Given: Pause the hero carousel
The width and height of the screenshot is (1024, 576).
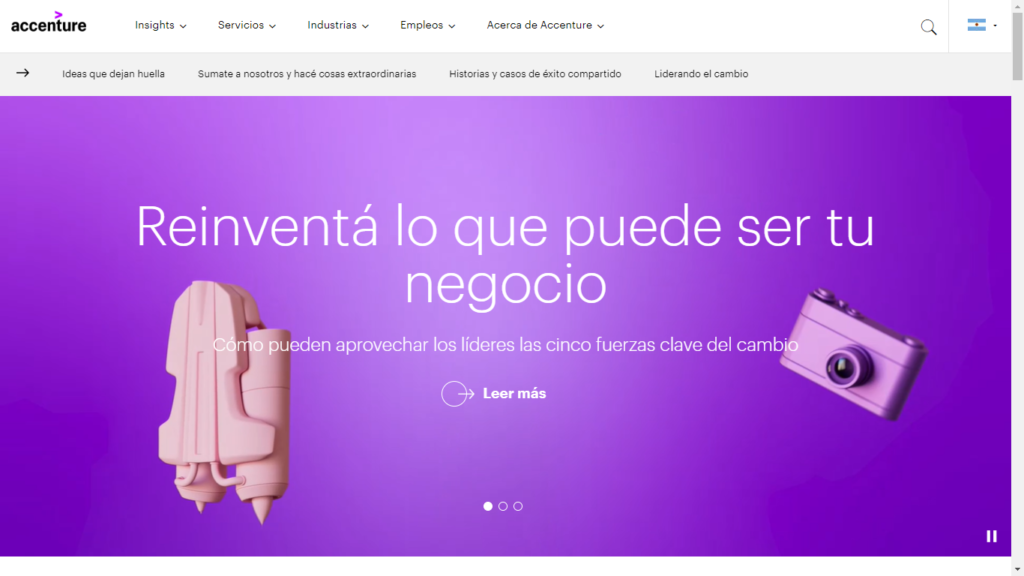Looking at the screenshot, I should [x=991, y=536].
